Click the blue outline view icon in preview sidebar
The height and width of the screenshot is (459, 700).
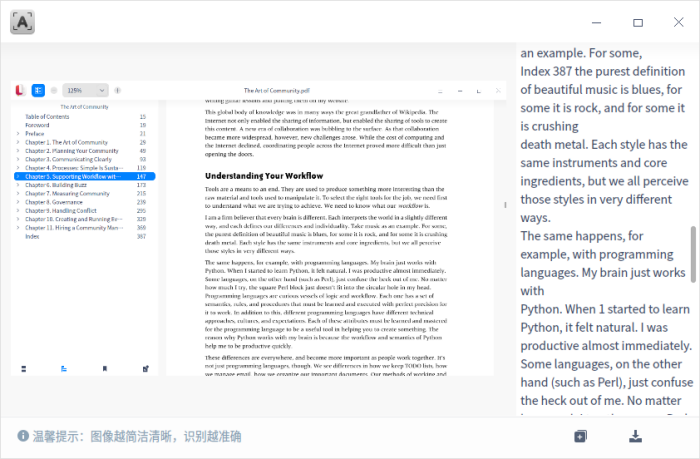point(64,369)
